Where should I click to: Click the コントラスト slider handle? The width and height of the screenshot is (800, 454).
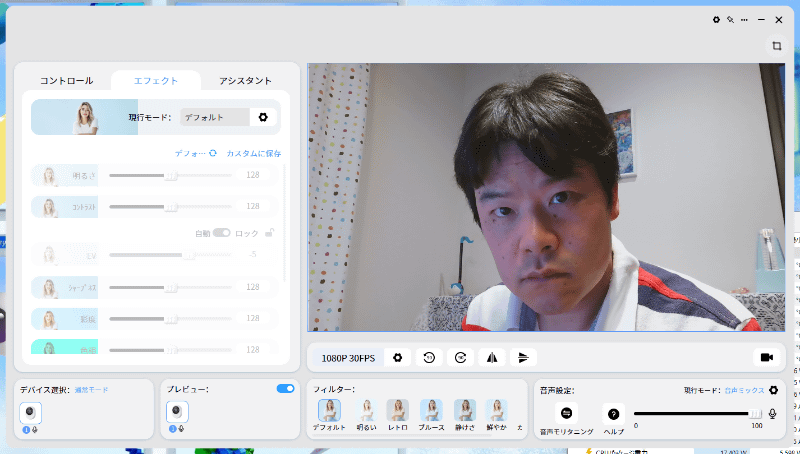(171, 207)
